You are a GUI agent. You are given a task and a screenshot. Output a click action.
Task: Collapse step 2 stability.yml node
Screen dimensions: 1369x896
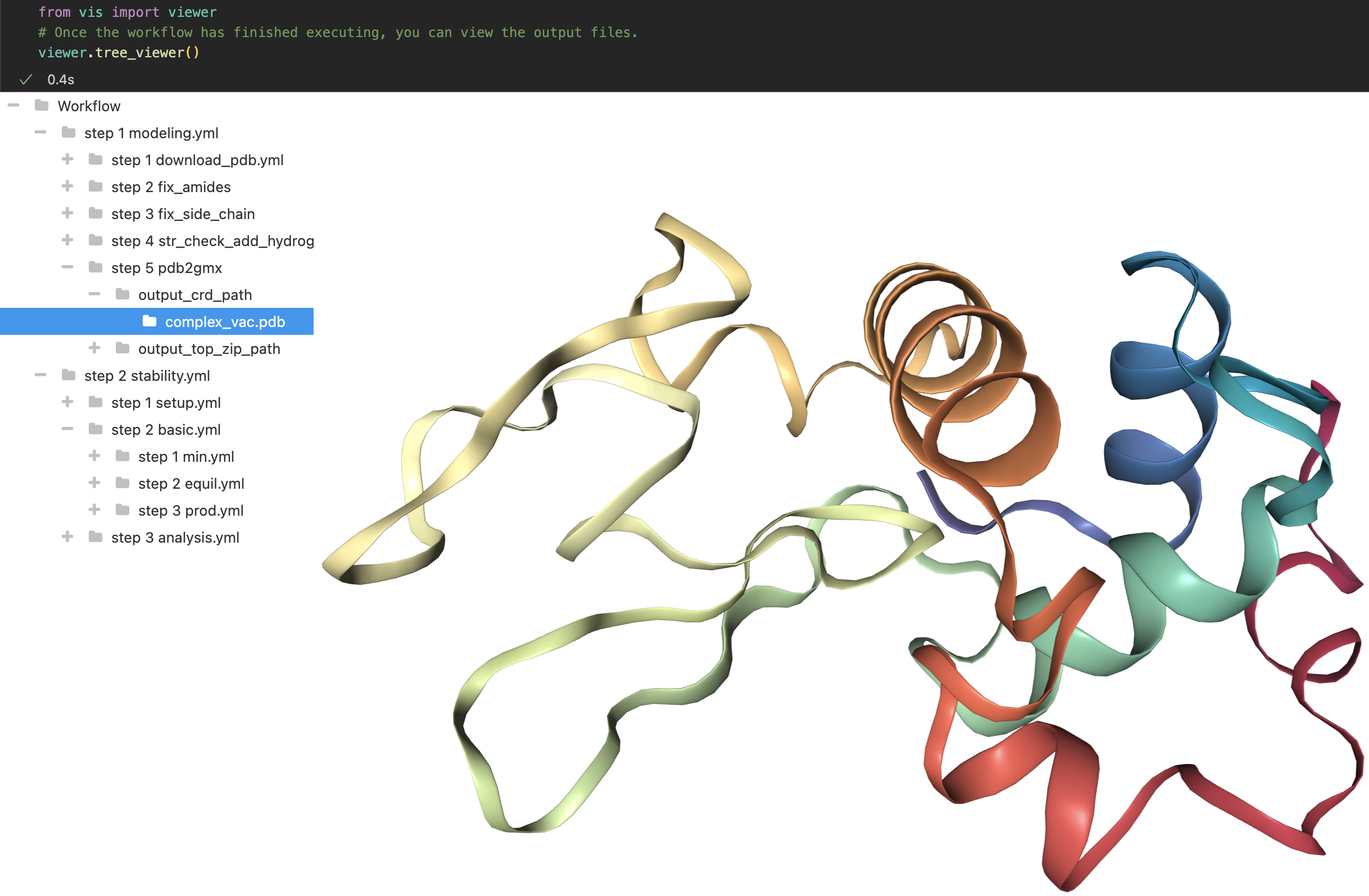[40, 375]
